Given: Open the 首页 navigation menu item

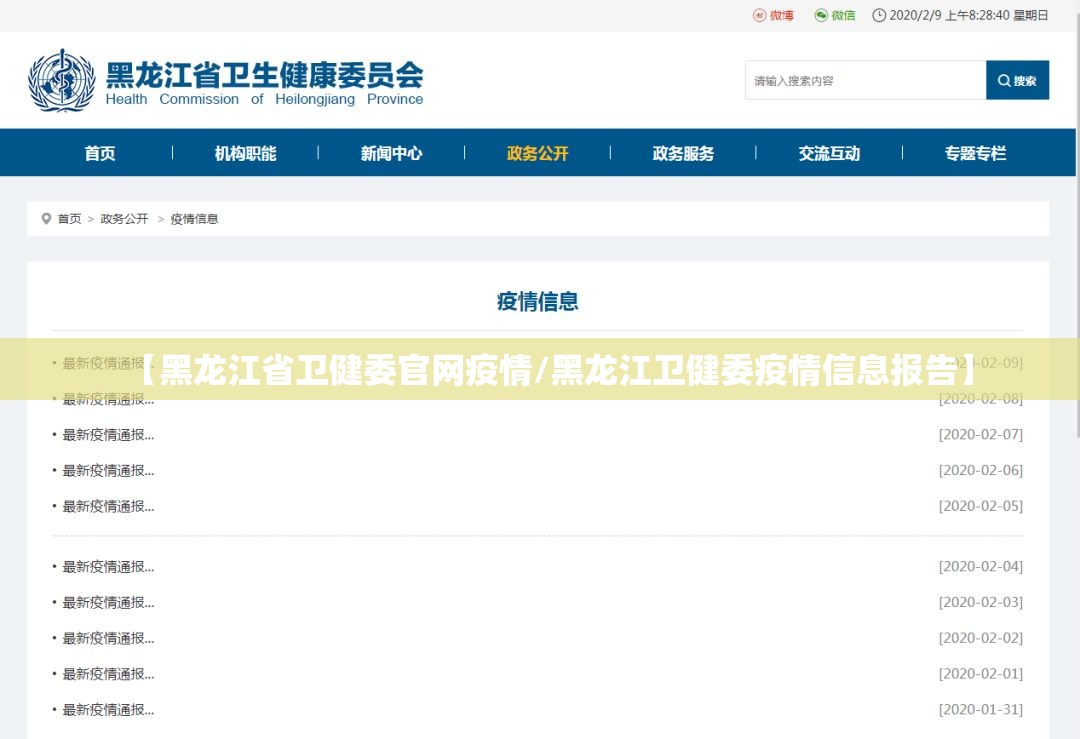Looking at the screenshot, I should pyautogui.click(x=100, y=153).
